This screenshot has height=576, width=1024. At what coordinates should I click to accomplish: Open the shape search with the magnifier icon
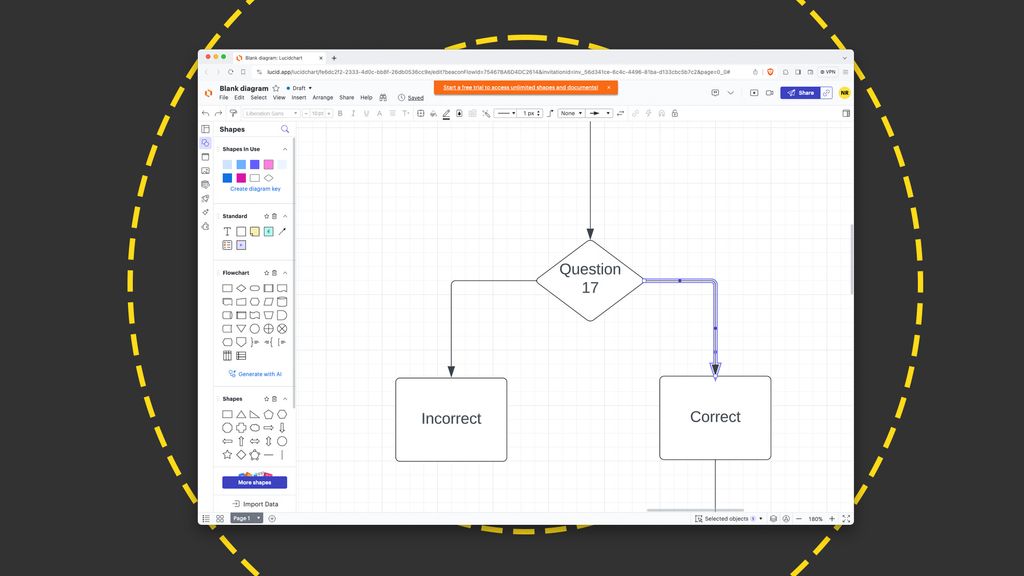tap(284, 129)
